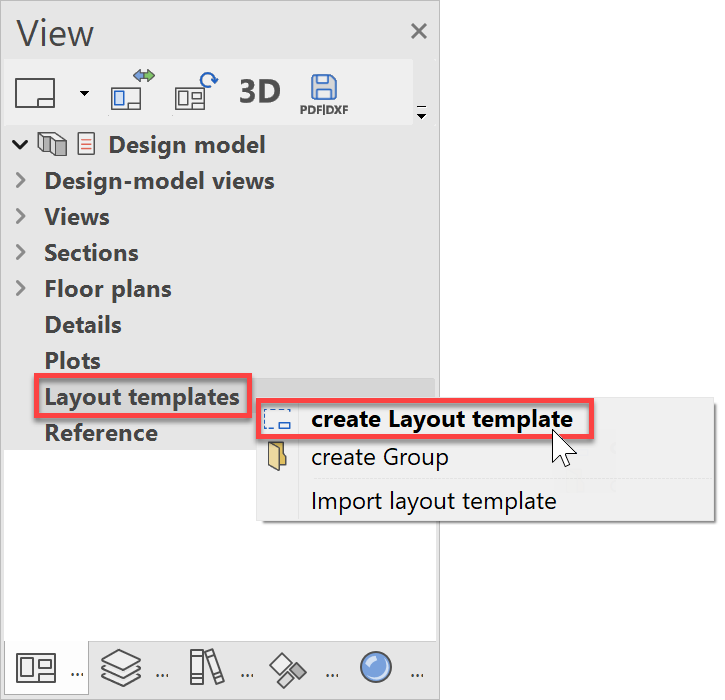This screenshot has height=700, width=725.
Task: Switch to the Library books panel tab
Action: [x=207, y=667]
